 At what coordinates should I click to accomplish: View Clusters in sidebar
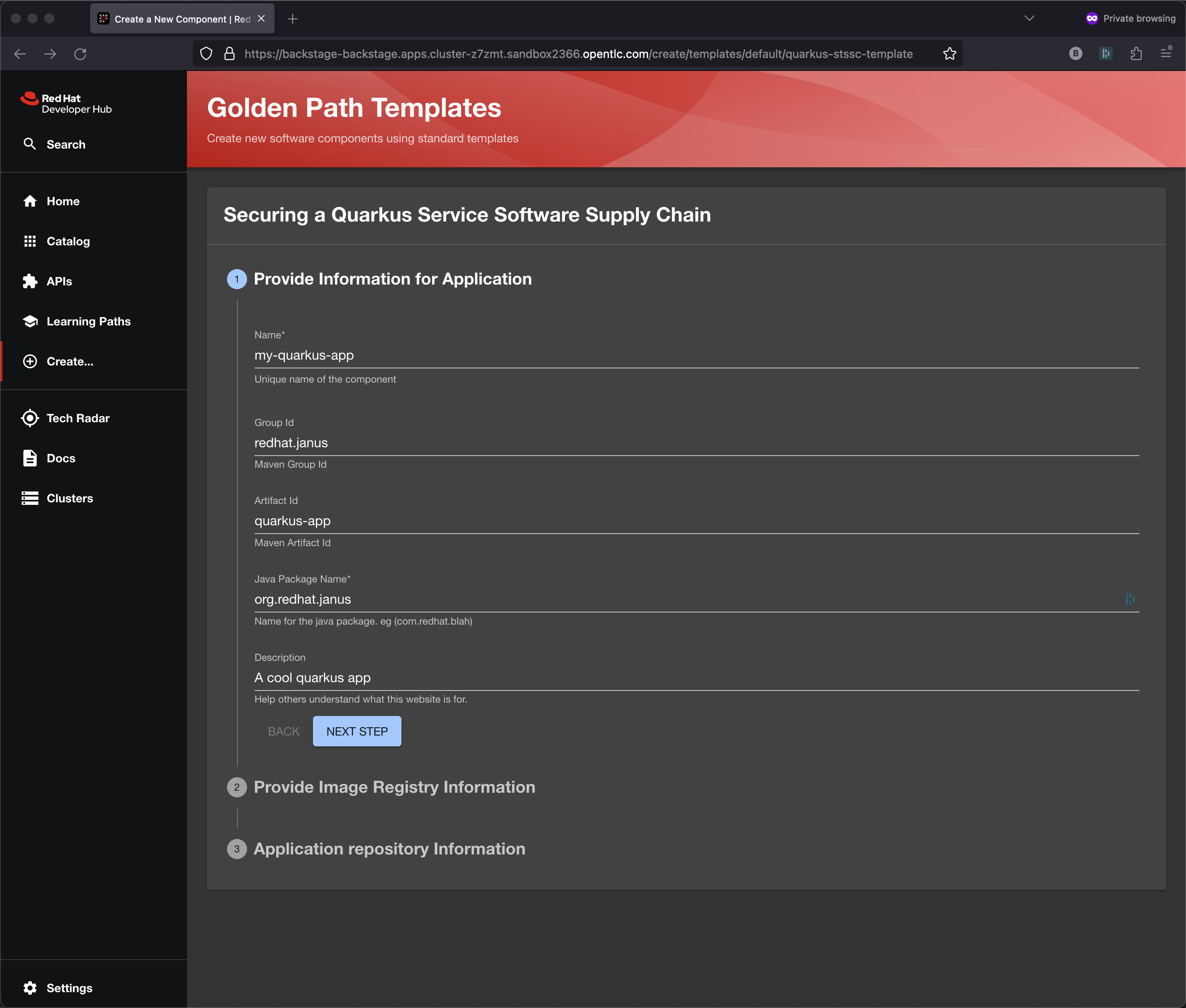(x=69, y=498)
